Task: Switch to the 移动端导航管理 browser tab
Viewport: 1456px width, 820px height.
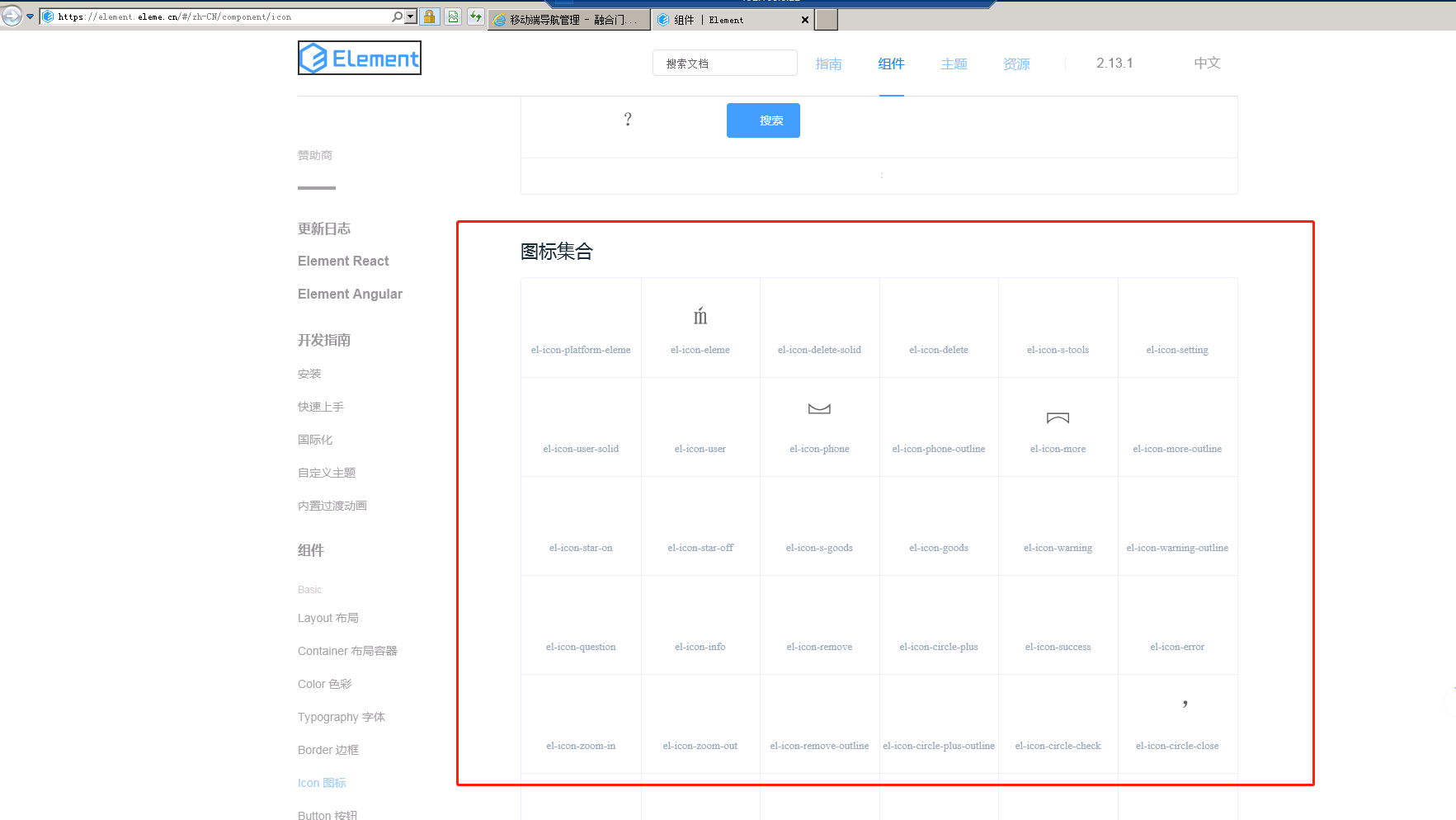Action: [568, 19]
